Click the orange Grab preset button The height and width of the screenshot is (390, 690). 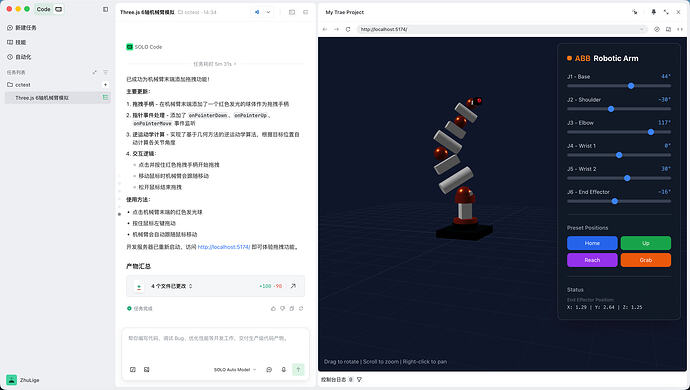click(646, 260)
